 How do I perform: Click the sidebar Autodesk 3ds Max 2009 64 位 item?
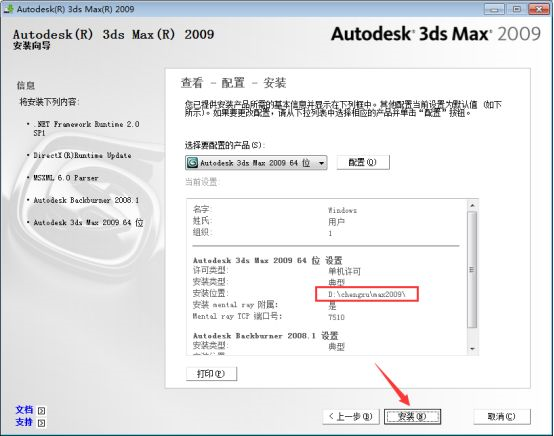(x=88, y=223)
